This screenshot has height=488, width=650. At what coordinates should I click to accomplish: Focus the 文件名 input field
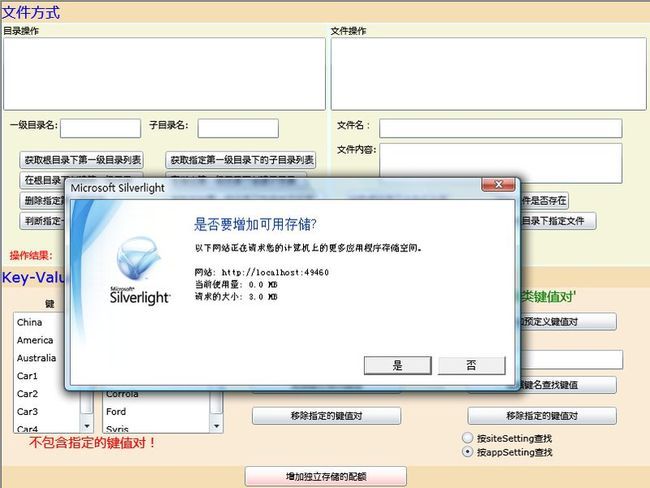click(501, 128)
